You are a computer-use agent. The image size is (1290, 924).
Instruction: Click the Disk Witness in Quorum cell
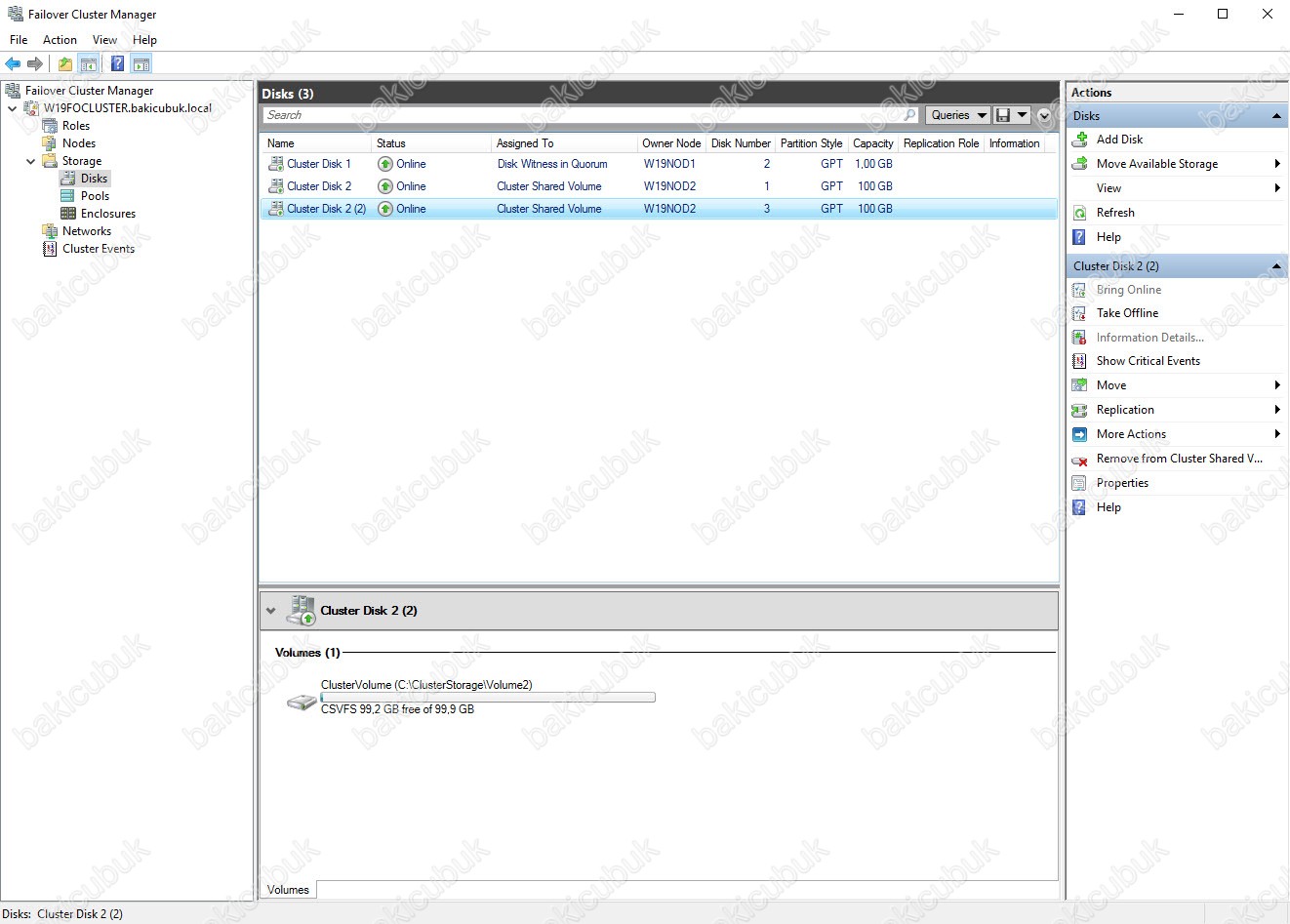click(x=552, y=164)
